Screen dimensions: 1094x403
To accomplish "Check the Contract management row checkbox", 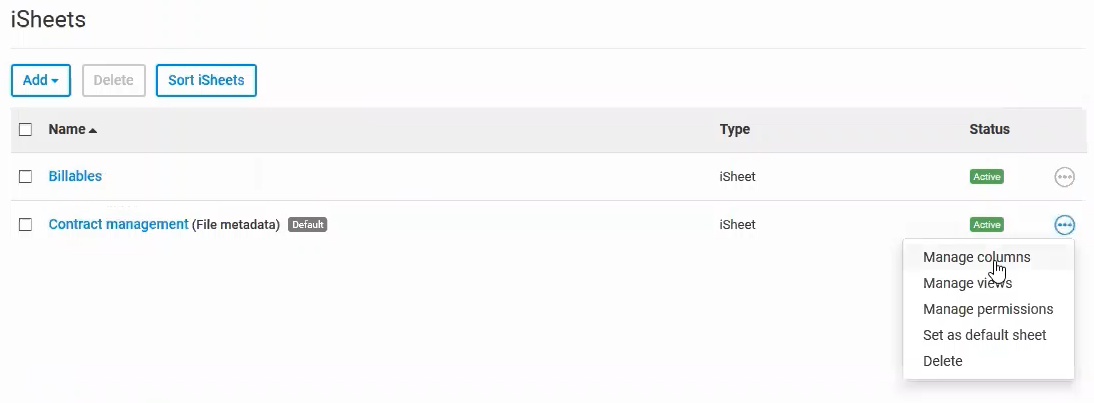I will (26, 225).
